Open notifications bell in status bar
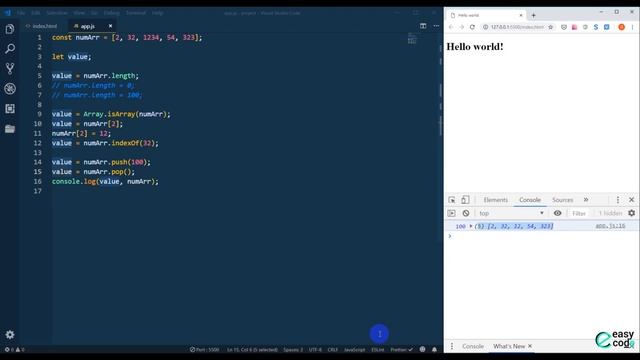Image resolution: width=640 pixels, height=360 pixels. [x=434, y=349]
